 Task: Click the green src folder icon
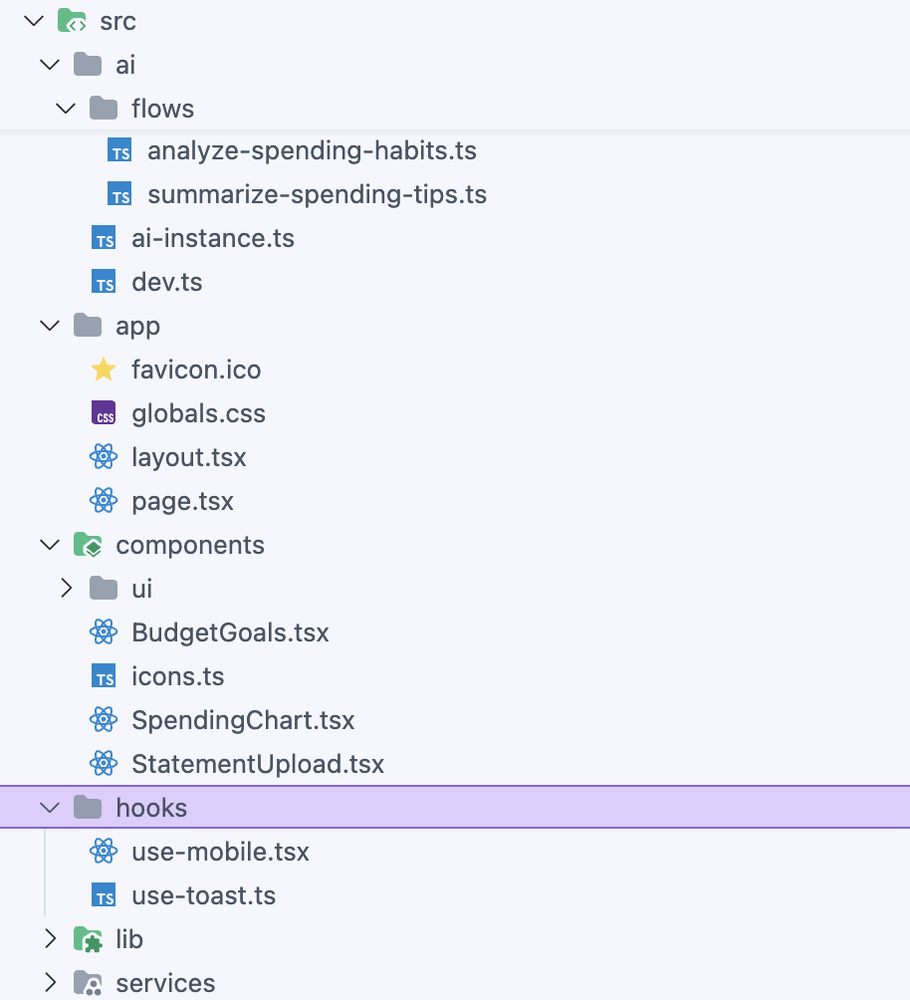72,21
